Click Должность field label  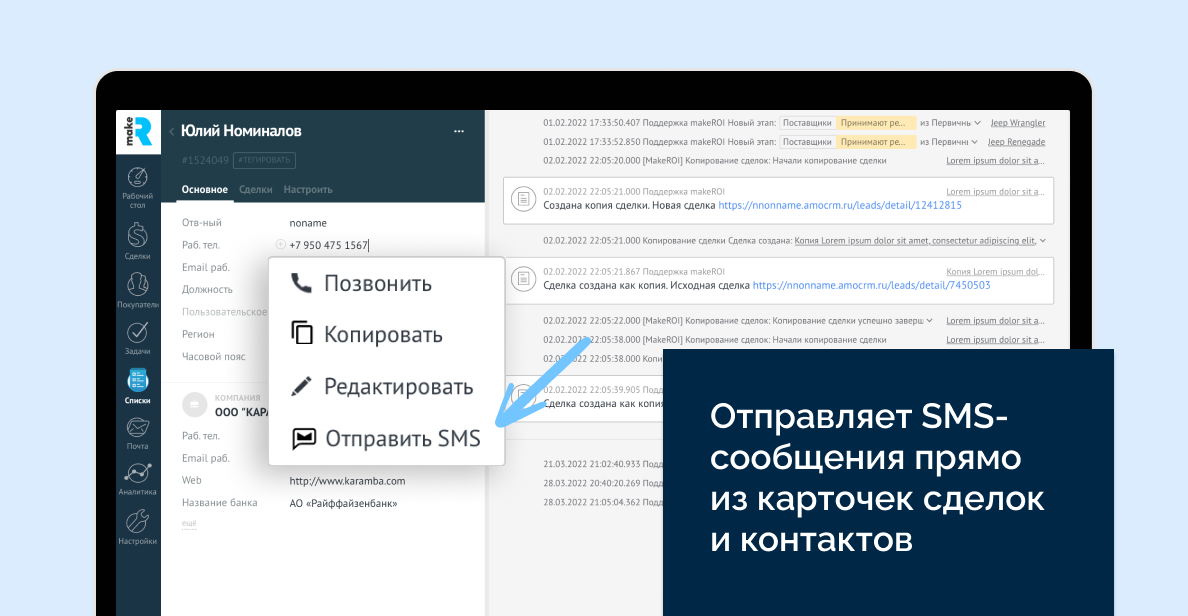[207, 289]
